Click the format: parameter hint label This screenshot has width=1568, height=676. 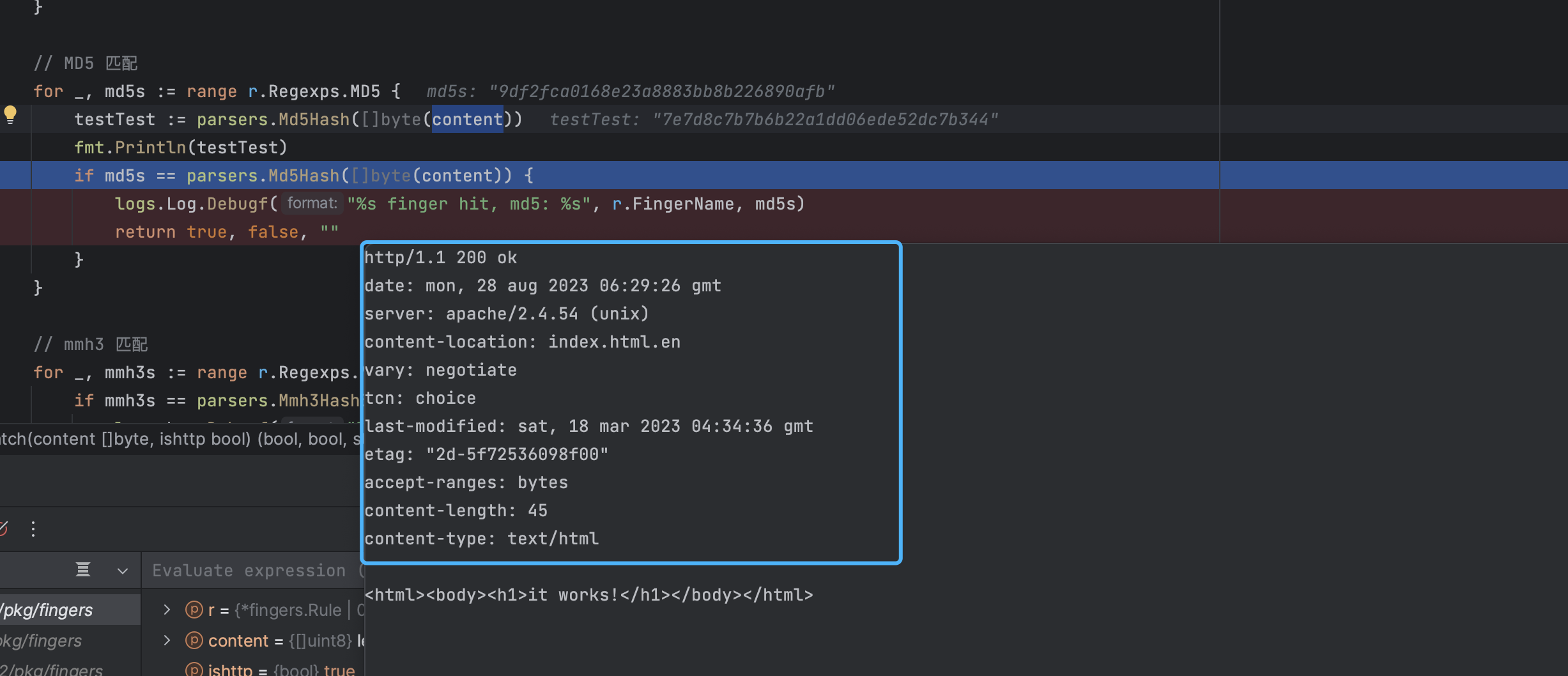(312, 203)
